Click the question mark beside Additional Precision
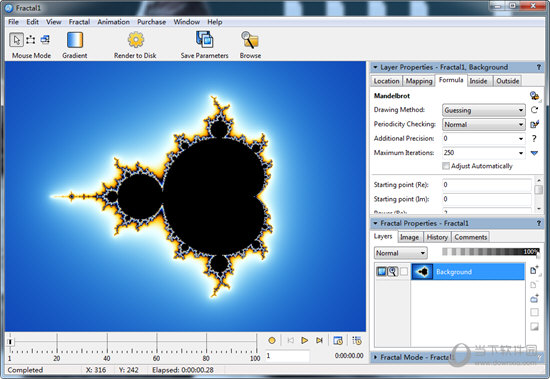550x379 pixels. [x=534, y=139]
